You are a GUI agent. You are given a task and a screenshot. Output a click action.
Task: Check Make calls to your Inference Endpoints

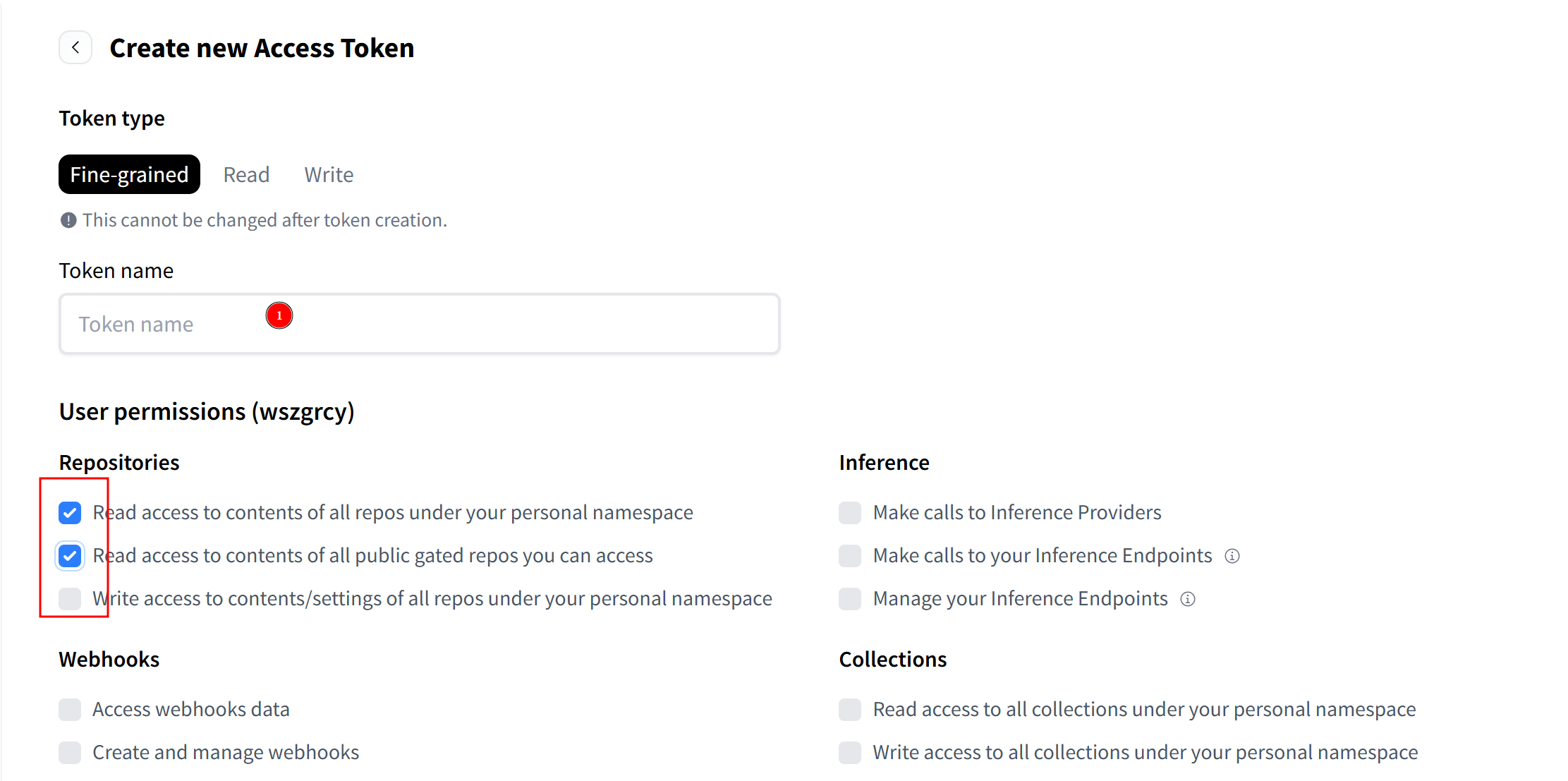point(850,556)
